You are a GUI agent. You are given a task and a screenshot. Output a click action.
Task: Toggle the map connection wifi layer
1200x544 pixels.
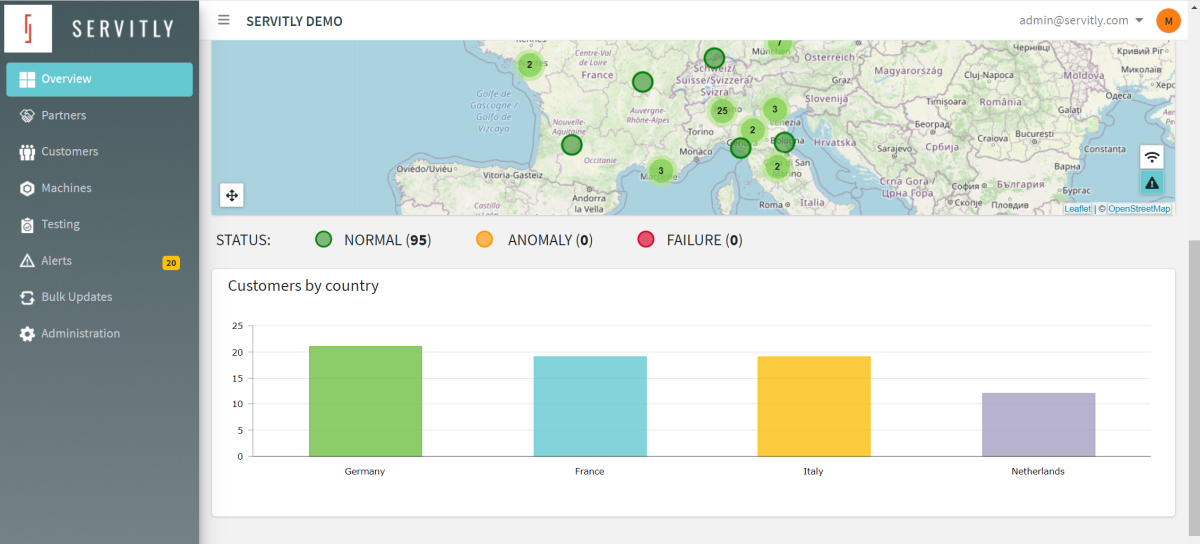(1152, 157)
